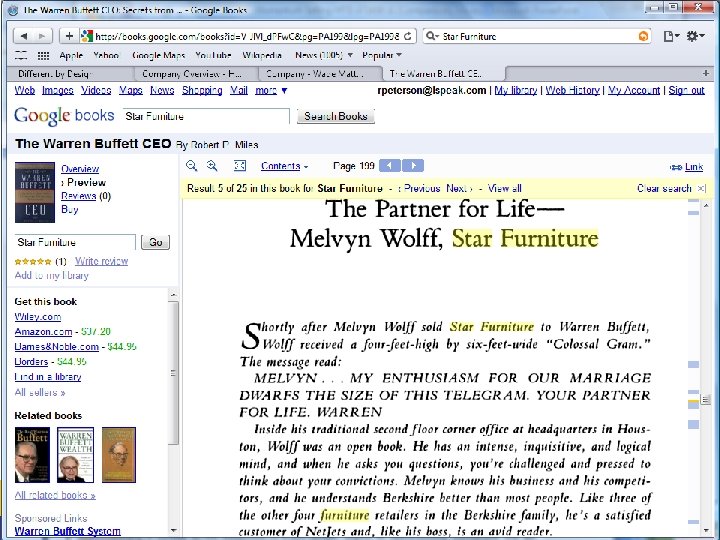The height and width of the screenshot is (540, 720).
Task: Reload the page with the refresh icon
Action: click(408, 36)
